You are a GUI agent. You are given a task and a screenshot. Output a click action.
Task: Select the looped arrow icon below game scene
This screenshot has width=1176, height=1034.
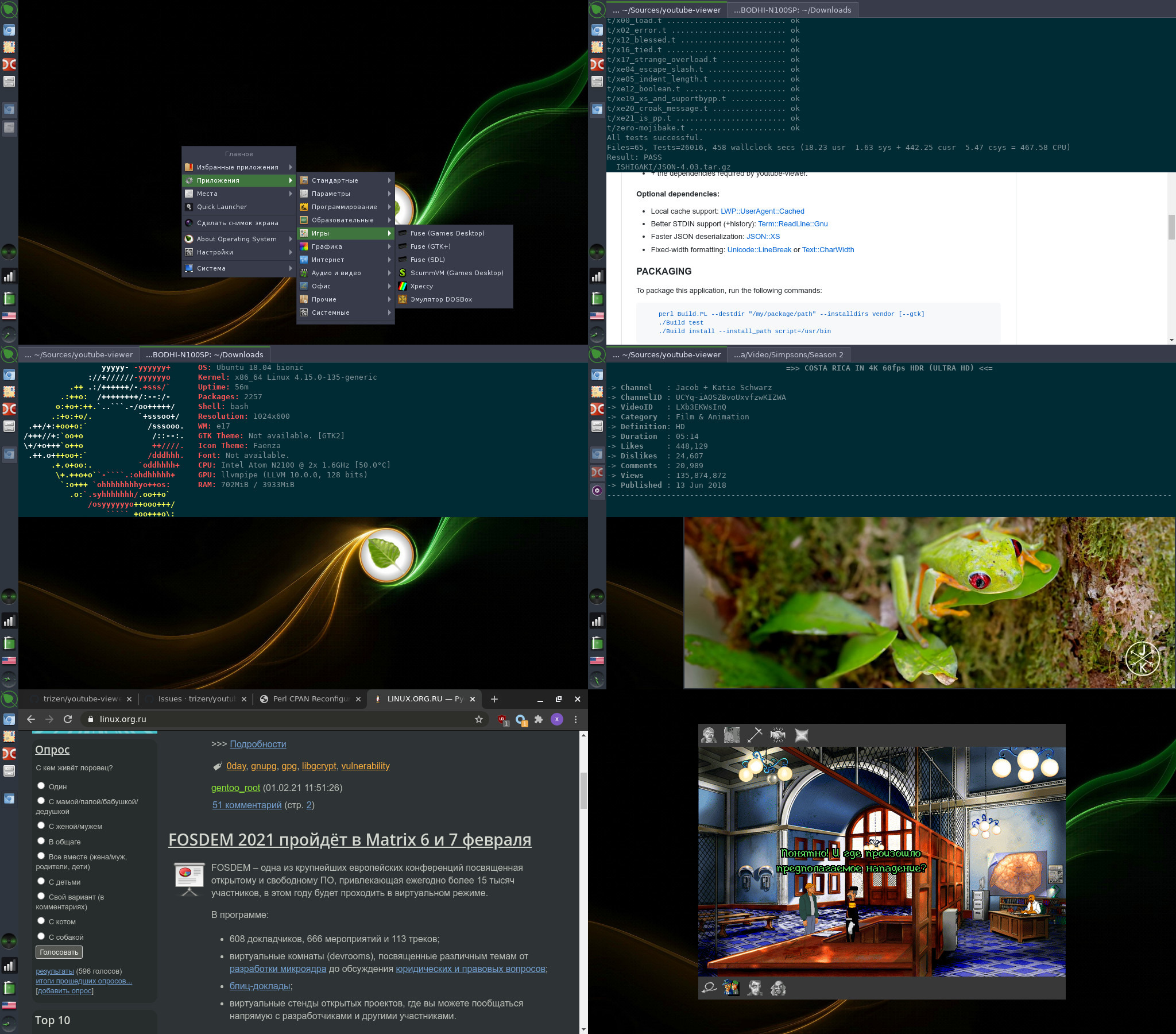tap(709, 988)
